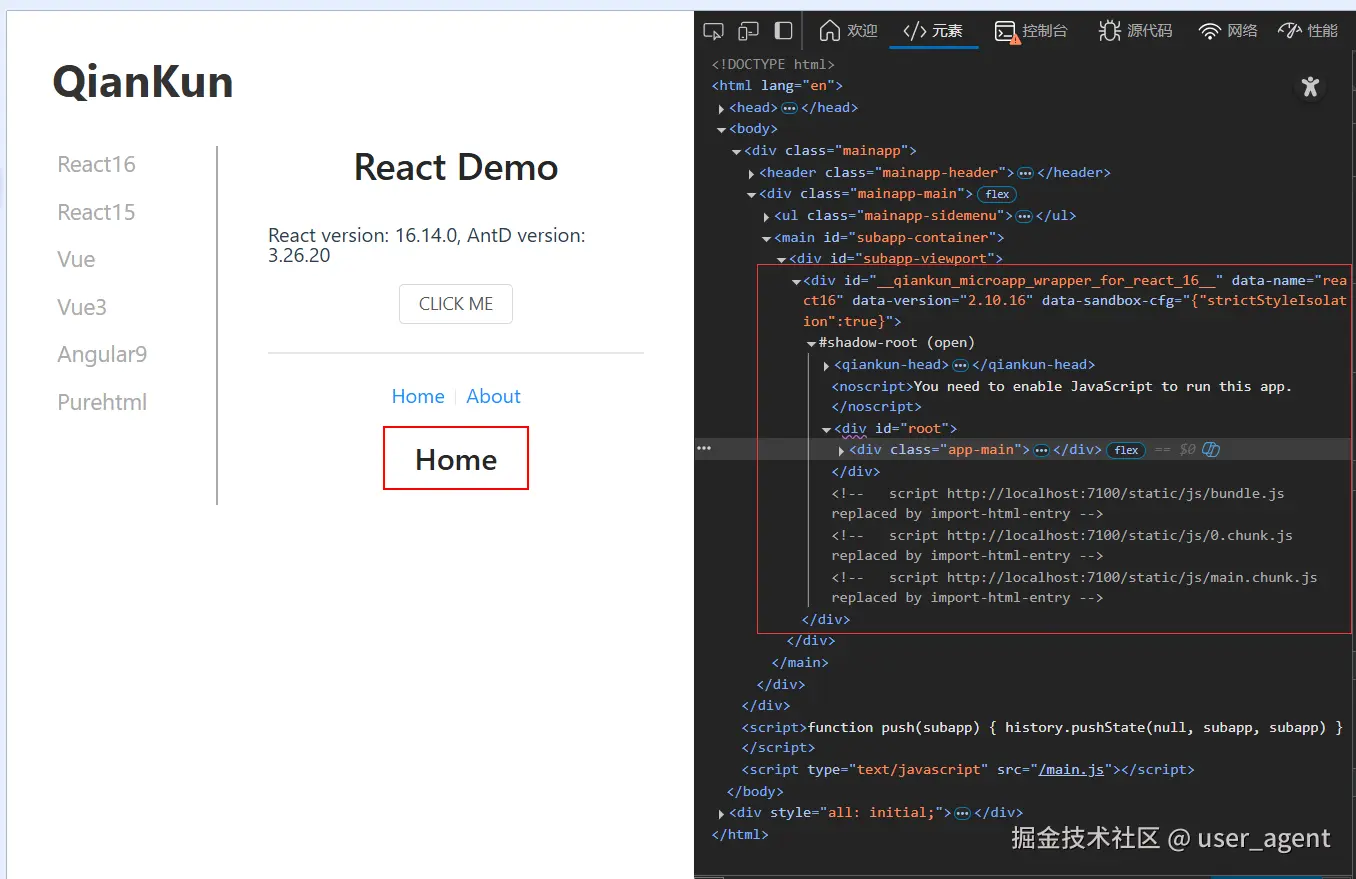Select the React15 sidebar menu item
Image resolution: width=1356 pixels, height=879 pixels.
96,212
